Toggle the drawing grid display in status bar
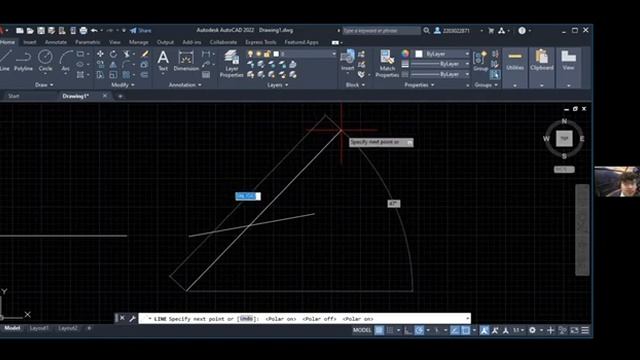 pyautogui.click(x=379, y=330)
